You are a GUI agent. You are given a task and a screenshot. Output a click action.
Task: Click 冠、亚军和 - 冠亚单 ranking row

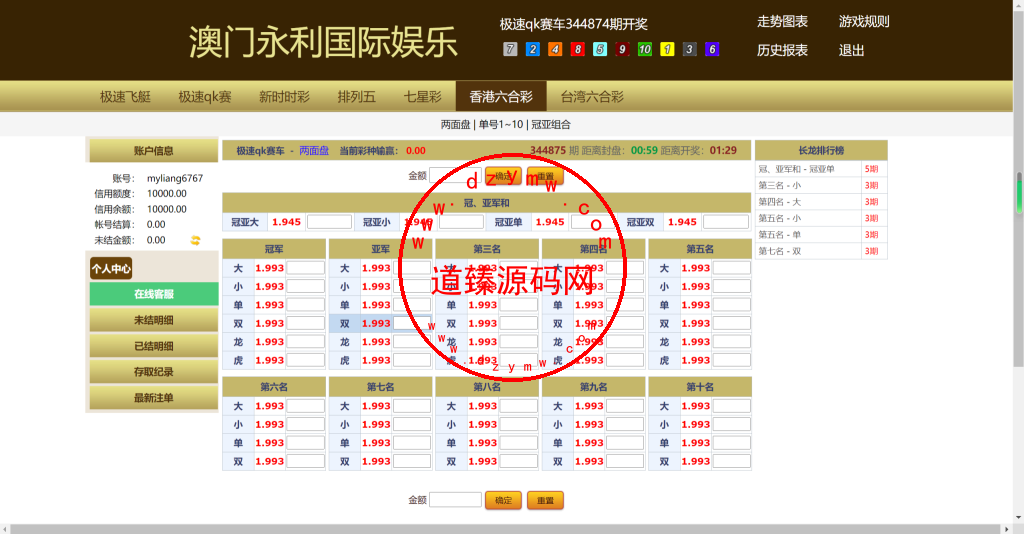tap(821, 169)
